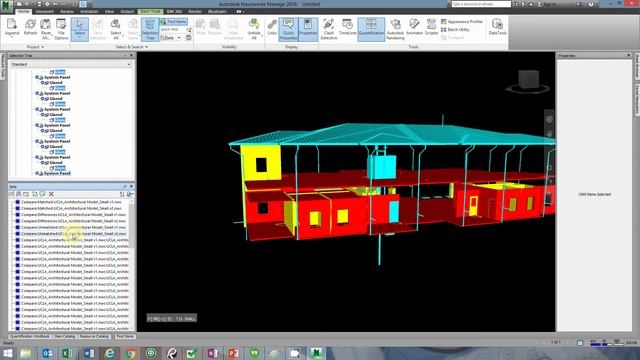Open the import/export dropdown in the Sets panel
The height and width of the screenshot is (360, 640).
[130, 194]
